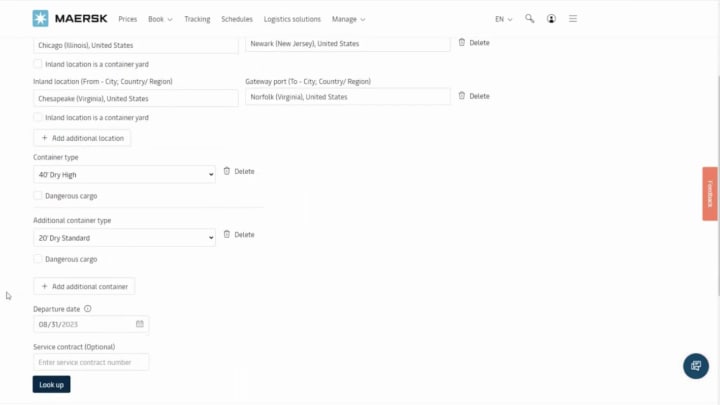Open the Feedback side tab
Image resolution: width=720 pixels, height=405 pixels.
click(x=710, y=194)
